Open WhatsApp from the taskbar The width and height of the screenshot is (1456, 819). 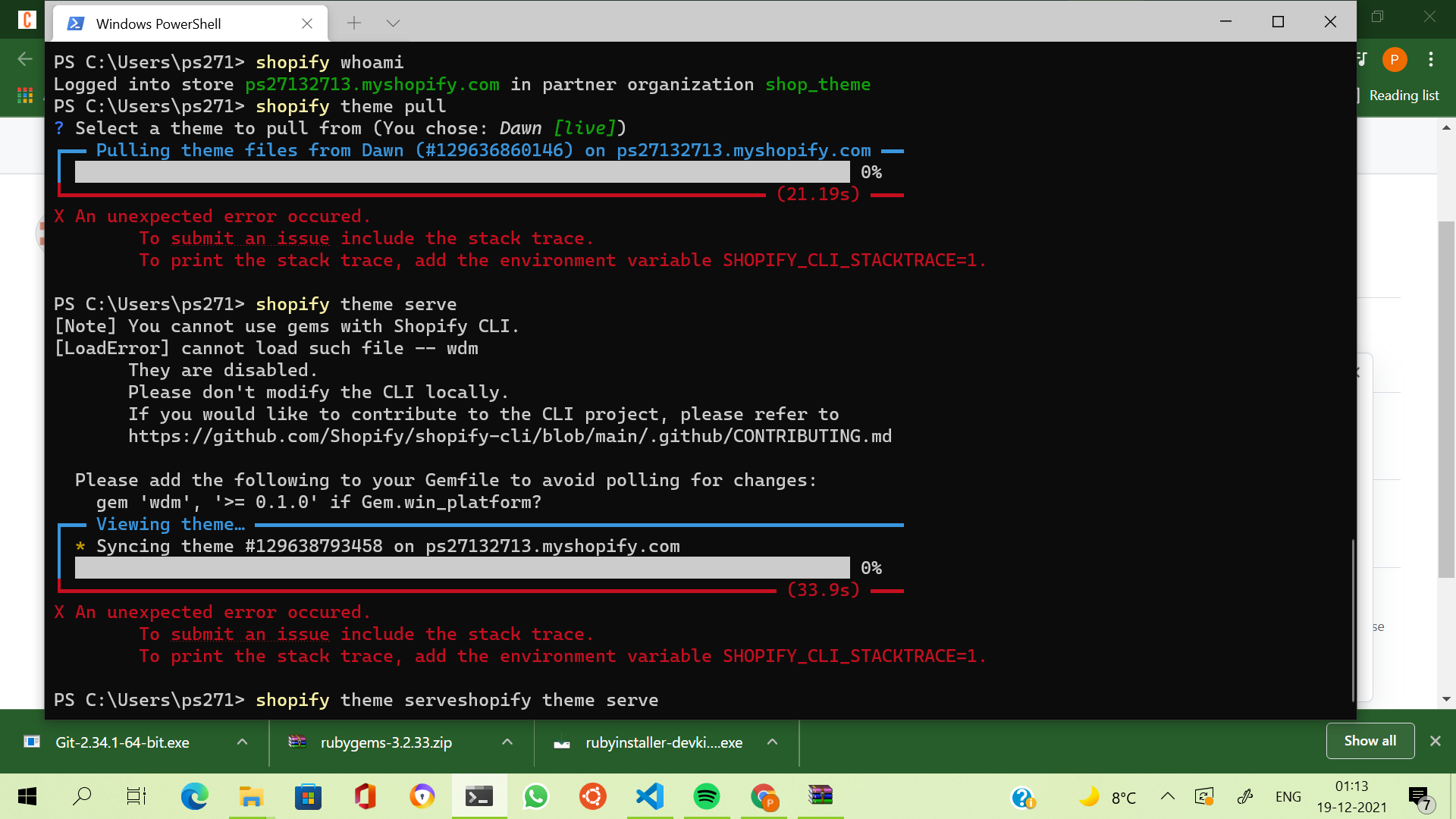click(535, 796)
